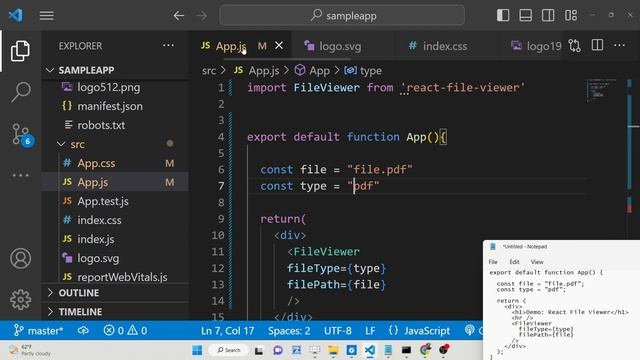
Task: Click line number 9 in the gutter
Action: click(x=220, y=219)
